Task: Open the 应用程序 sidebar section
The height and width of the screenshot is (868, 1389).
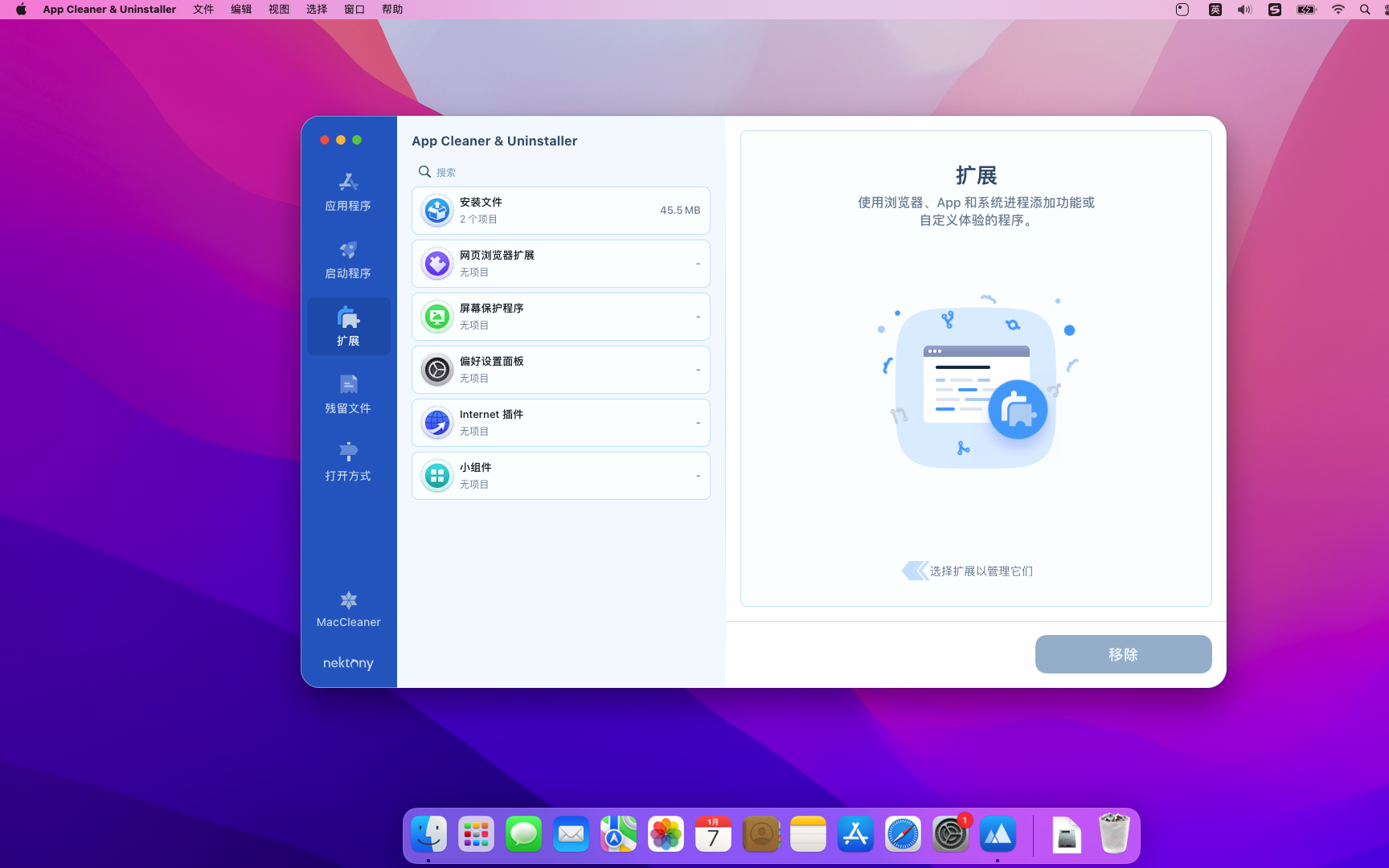Action: pos(348,191)
